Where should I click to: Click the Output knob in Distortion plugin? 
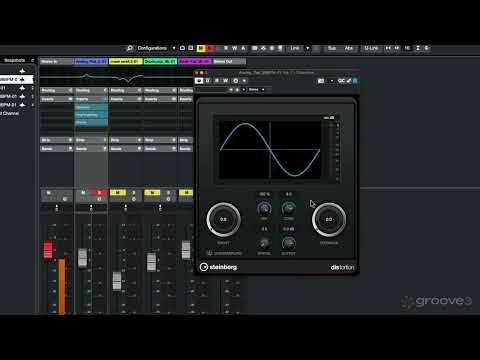click(288, 243)
